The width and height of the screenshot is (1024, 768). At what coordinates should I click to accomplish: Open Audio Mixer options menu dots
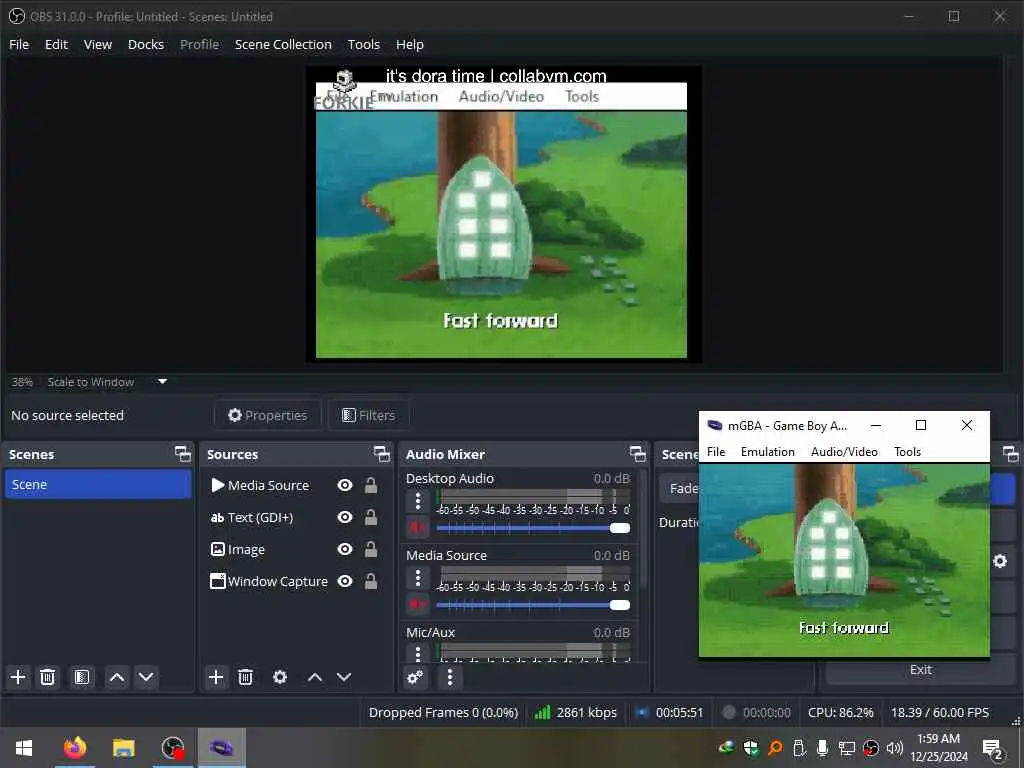[450, 677]
